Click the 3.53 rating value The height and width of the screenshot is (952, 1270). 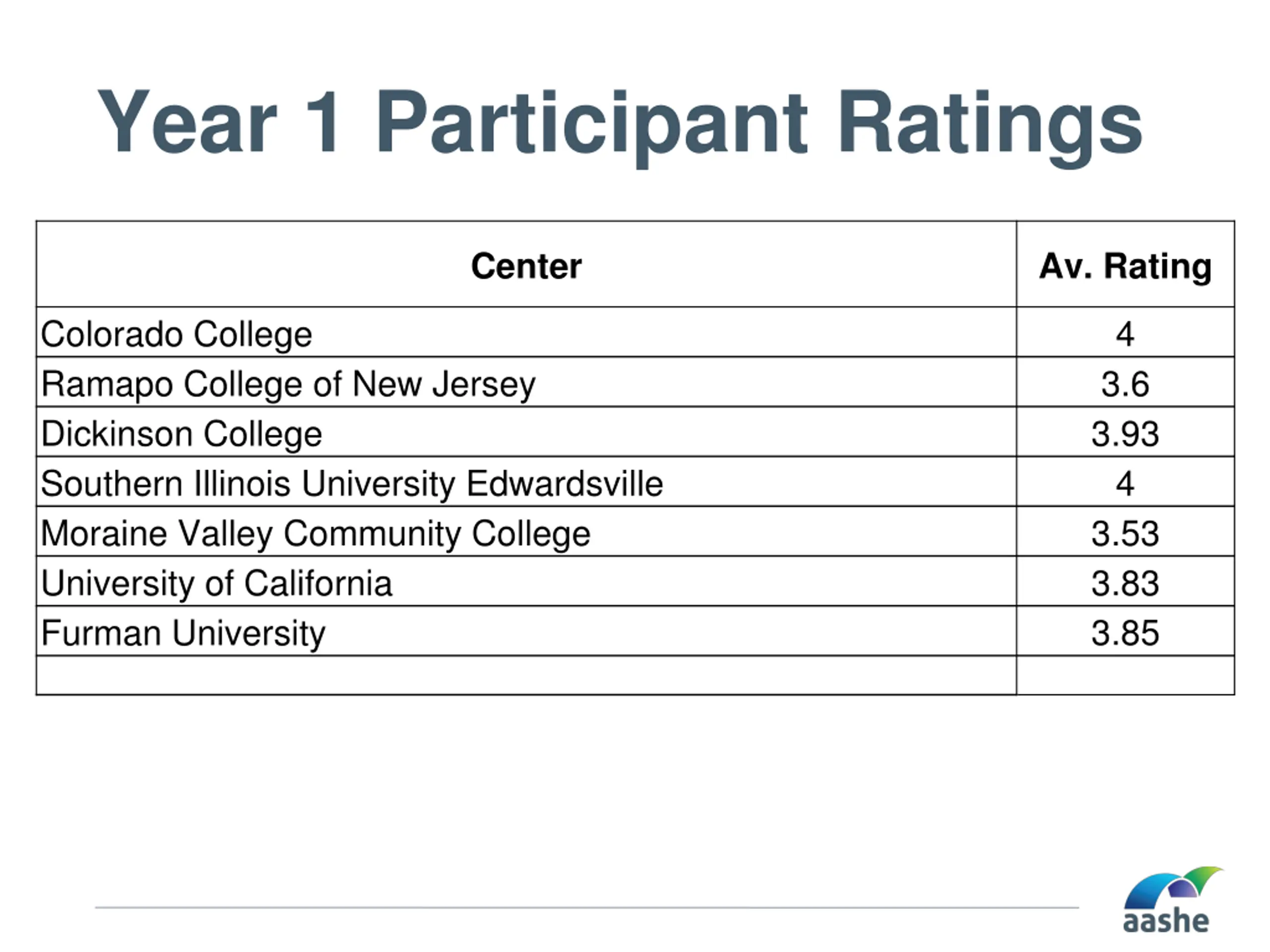[x=1125, y=533]
